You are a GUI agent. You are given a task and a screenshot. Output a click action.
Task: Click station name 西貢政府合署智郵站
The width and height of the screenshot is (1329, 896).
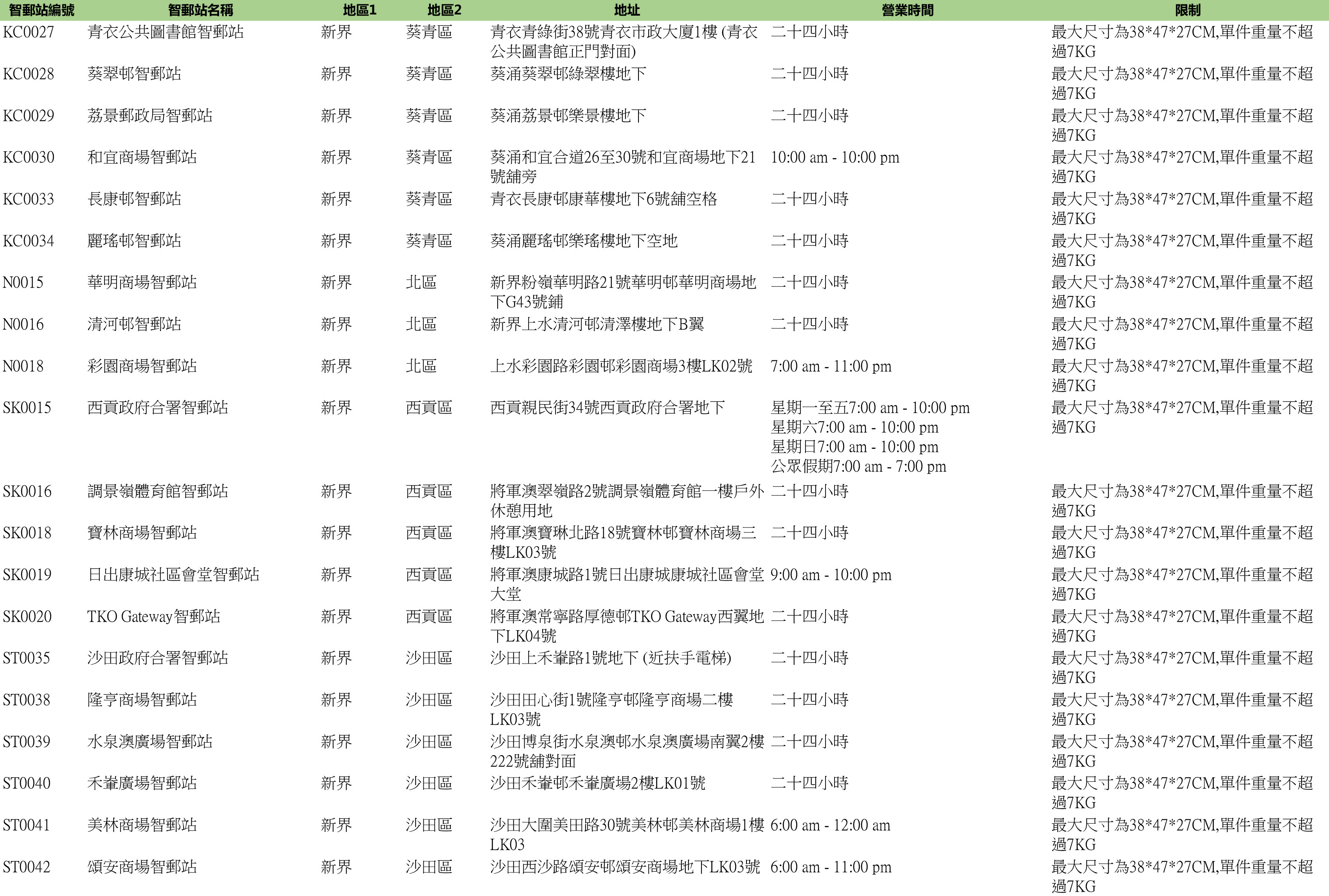tap(158, 407)
